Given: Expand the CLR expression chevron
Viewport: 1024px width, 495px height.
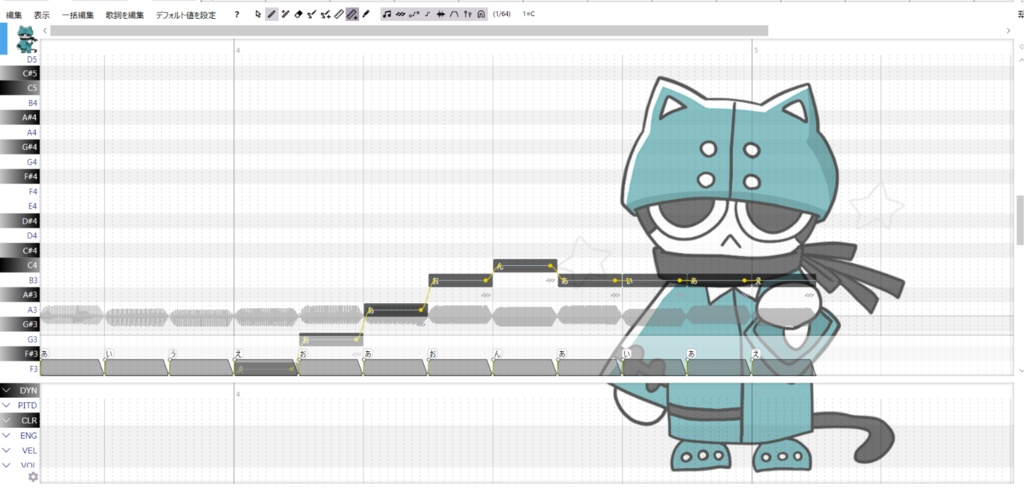Looking at the screenshot, I should point(7,420).
